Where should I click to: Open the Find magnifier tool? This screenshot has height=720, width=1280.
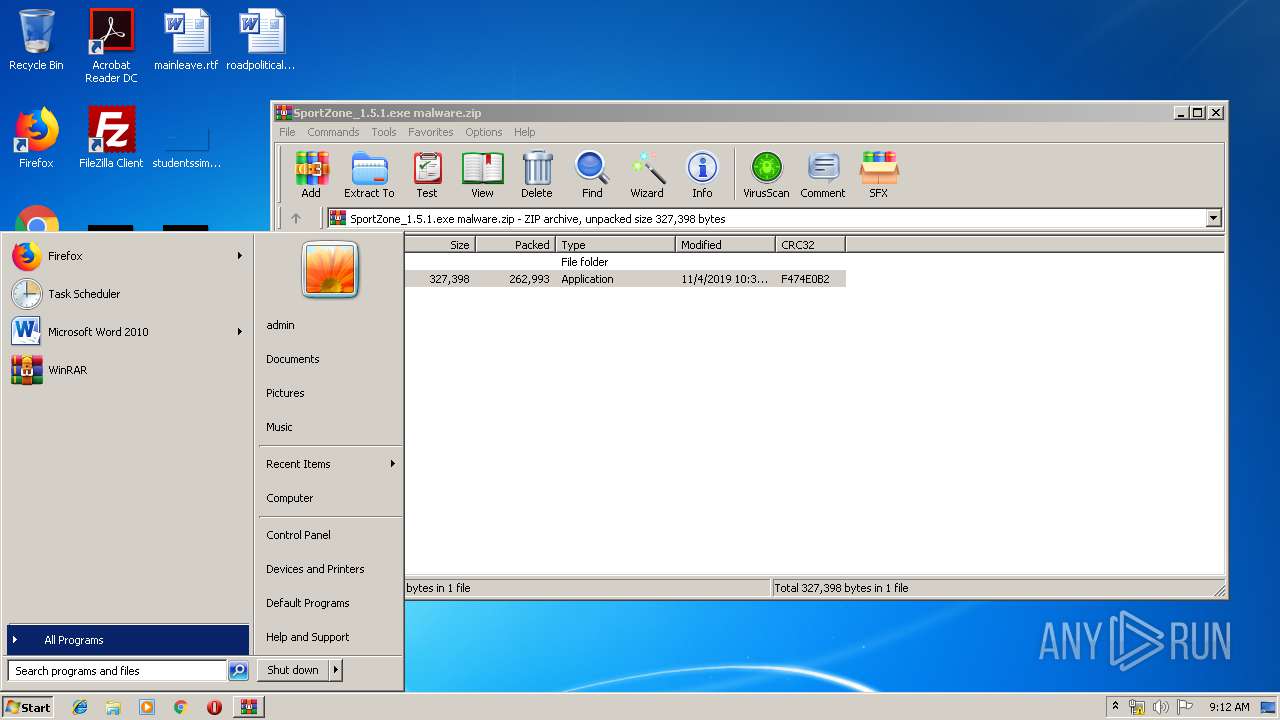click(592, 175)
